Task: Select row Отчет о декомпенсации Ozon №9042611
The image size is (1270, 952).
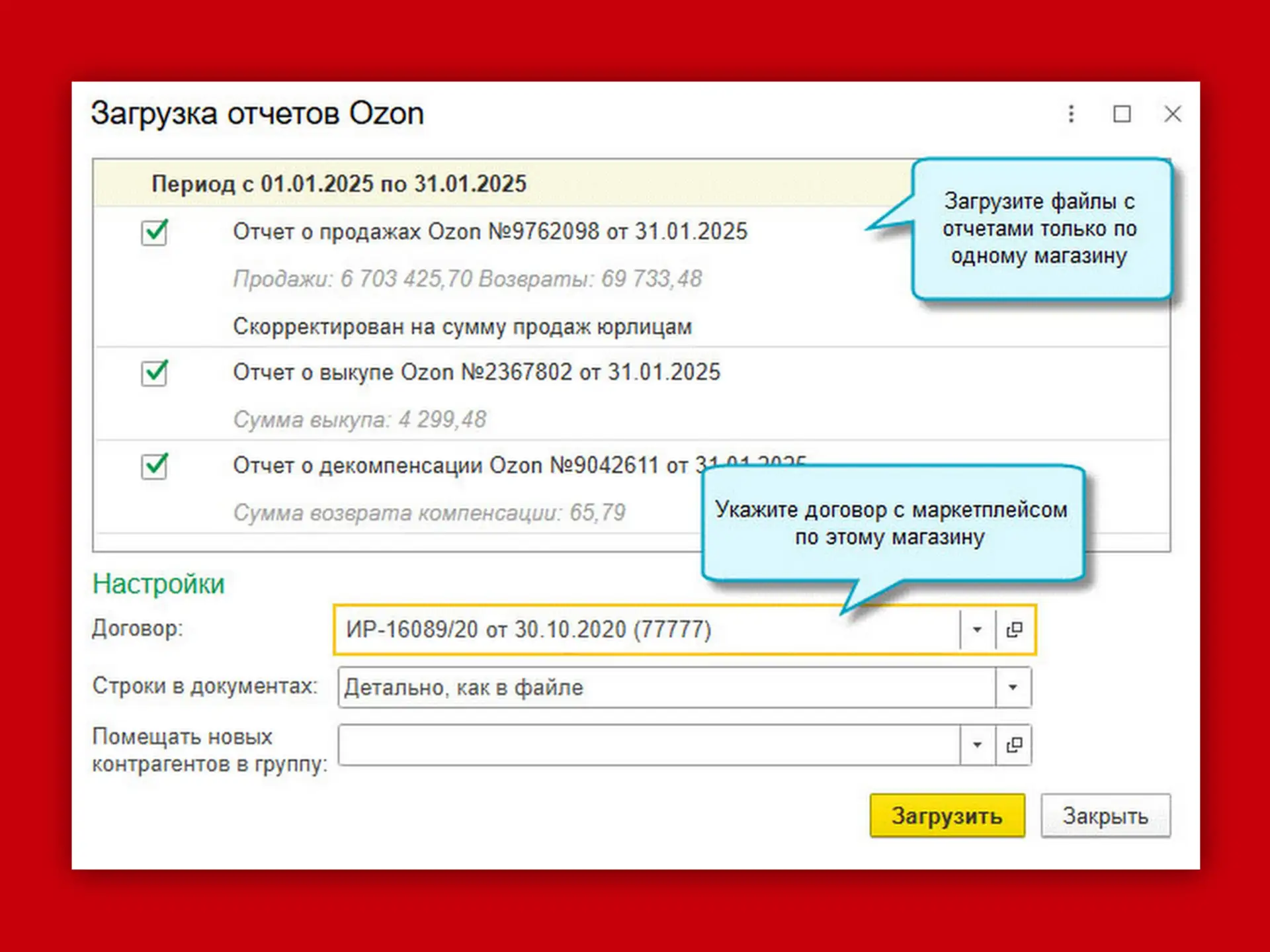Action: [x=466, y=465]
